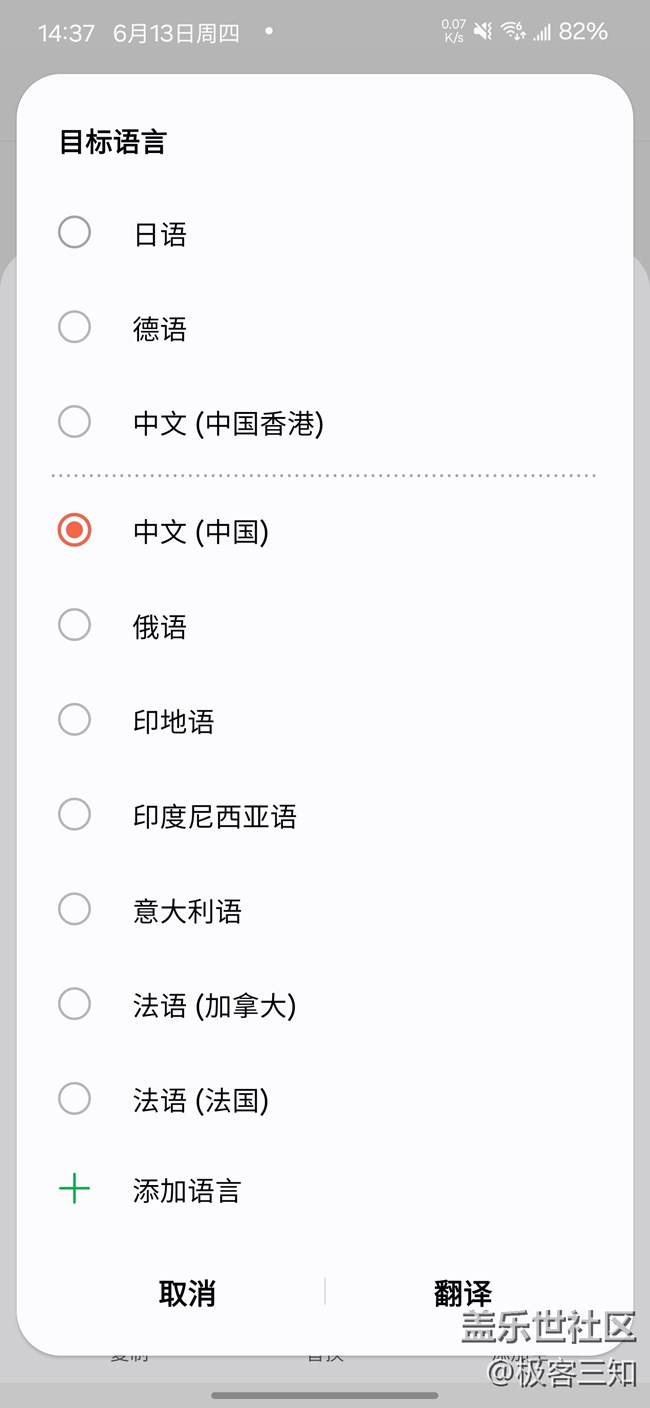Image resolution: width=650 pixels, height=1408 pixels.
Task: Tap the selected 中文 (中国) radio button
Action: tap(74, 532)
